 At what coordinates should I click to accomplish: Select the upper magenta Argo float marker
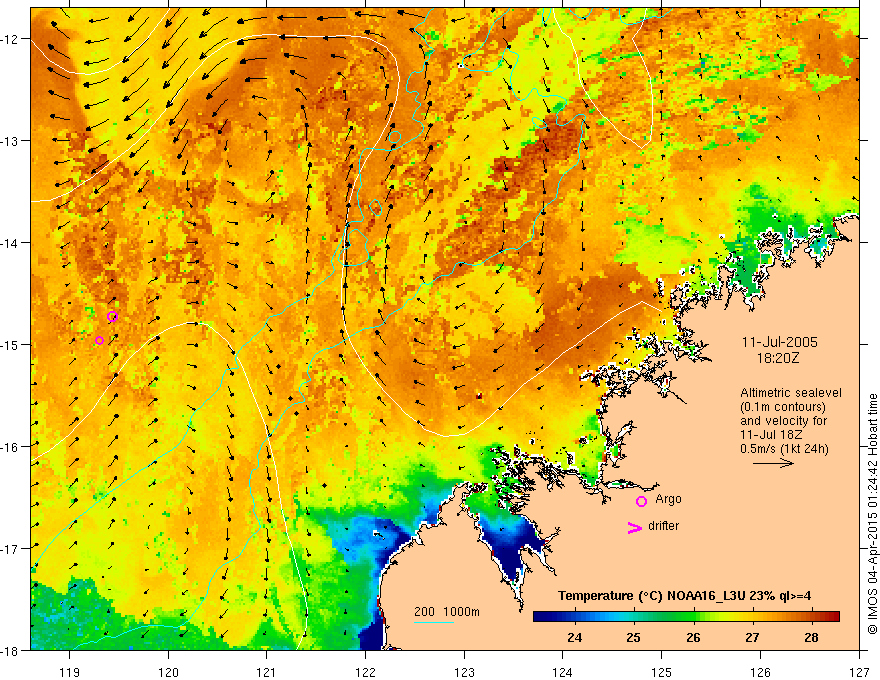(112, 316)
